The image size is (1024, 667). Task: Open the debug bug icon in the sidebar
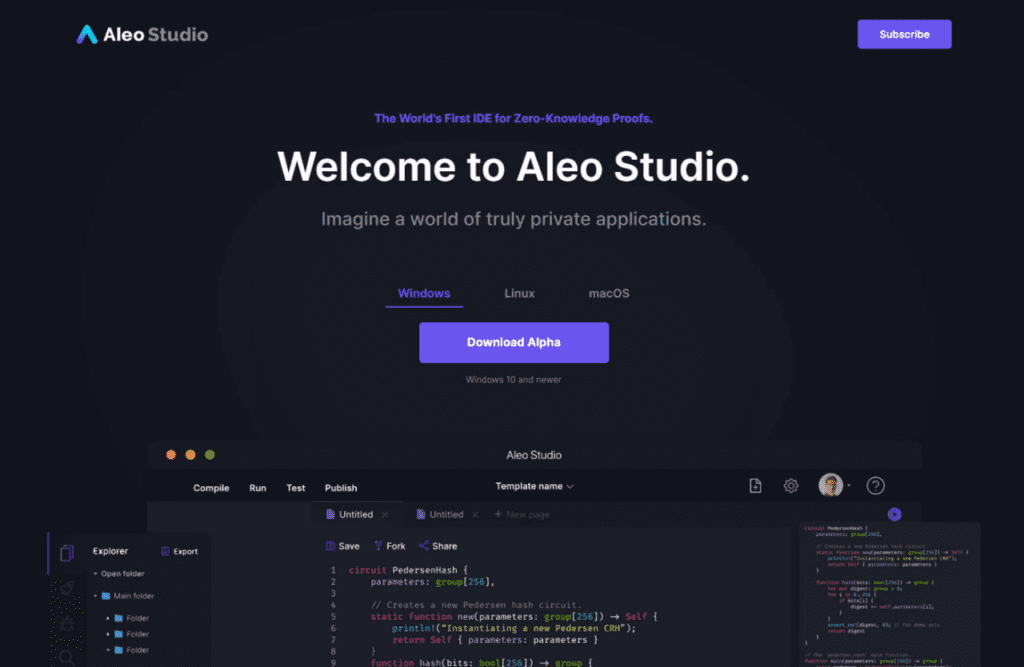[x=67, y=623]
